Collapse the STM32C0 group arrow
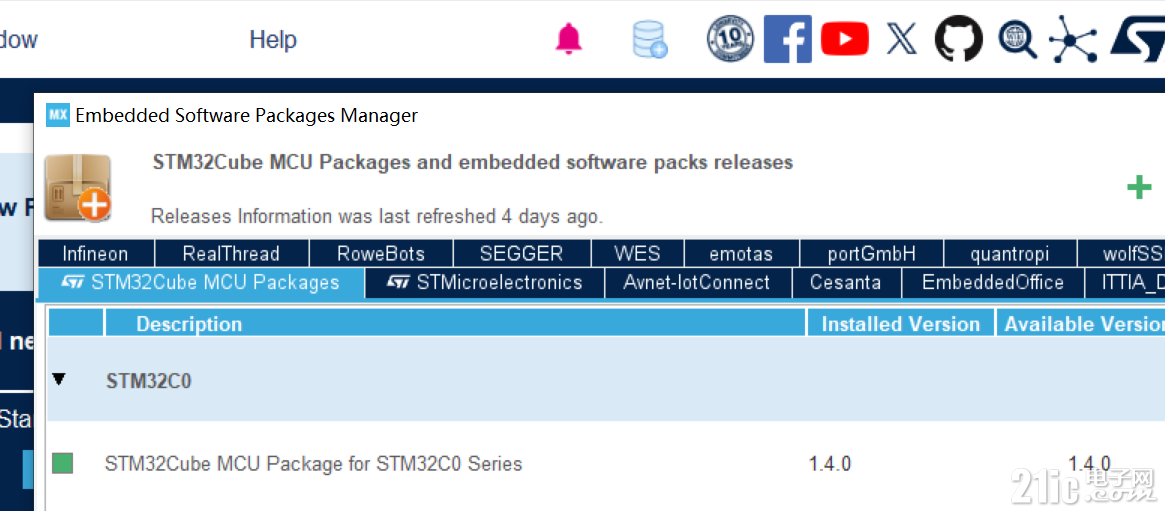This screenshot has width=1165, height=511. click(59, 380)
